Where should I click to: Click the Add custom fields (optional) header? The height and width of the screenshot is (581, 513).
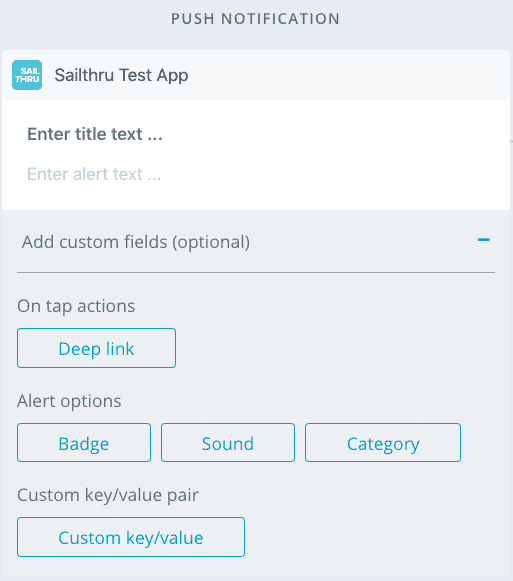pos(256,242)
